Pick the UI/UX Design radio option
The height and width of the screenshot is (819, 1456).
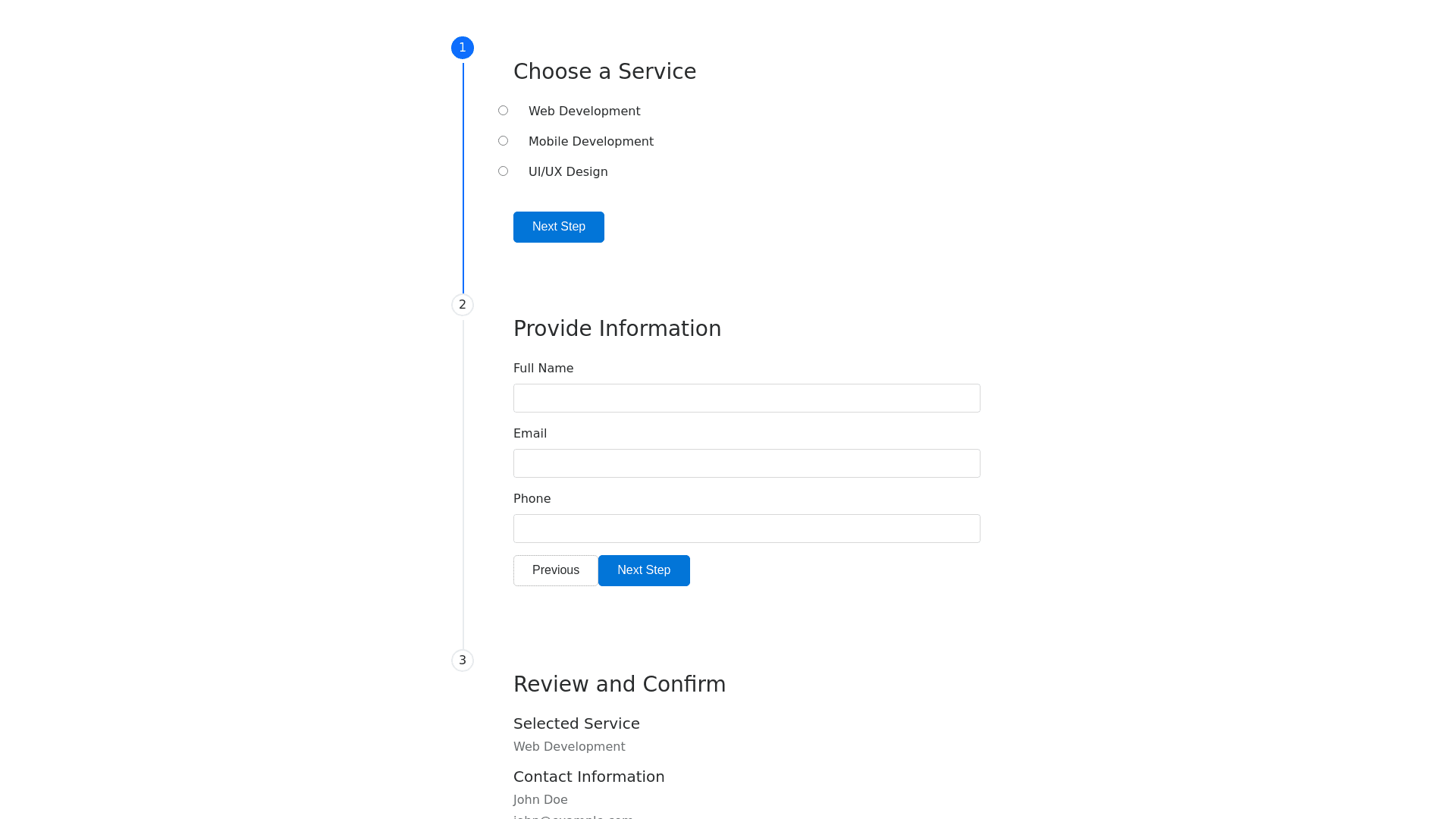503,171
